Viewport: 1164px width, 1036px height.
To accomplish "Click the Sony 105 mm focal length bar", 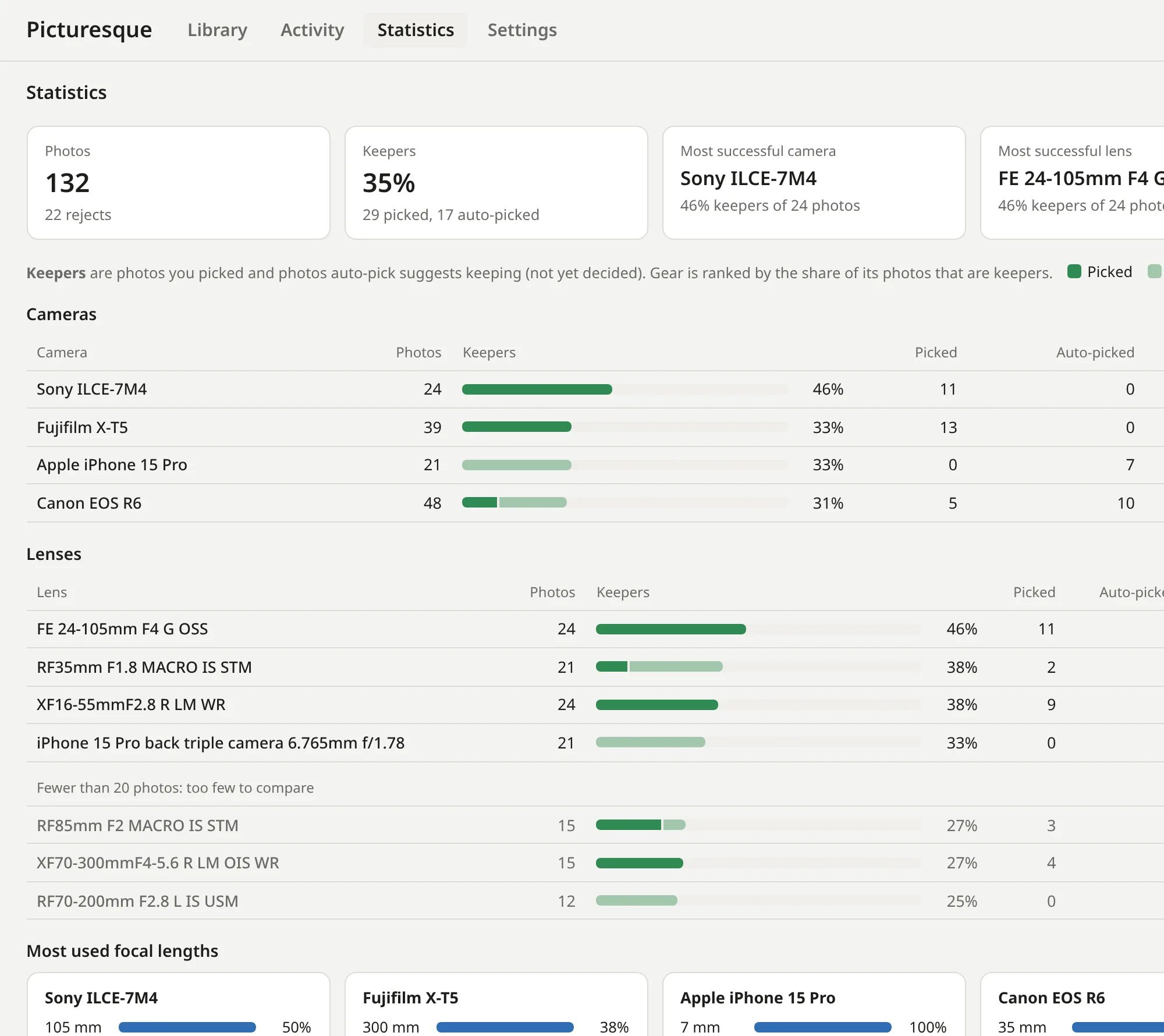I will pos(187,1027).
